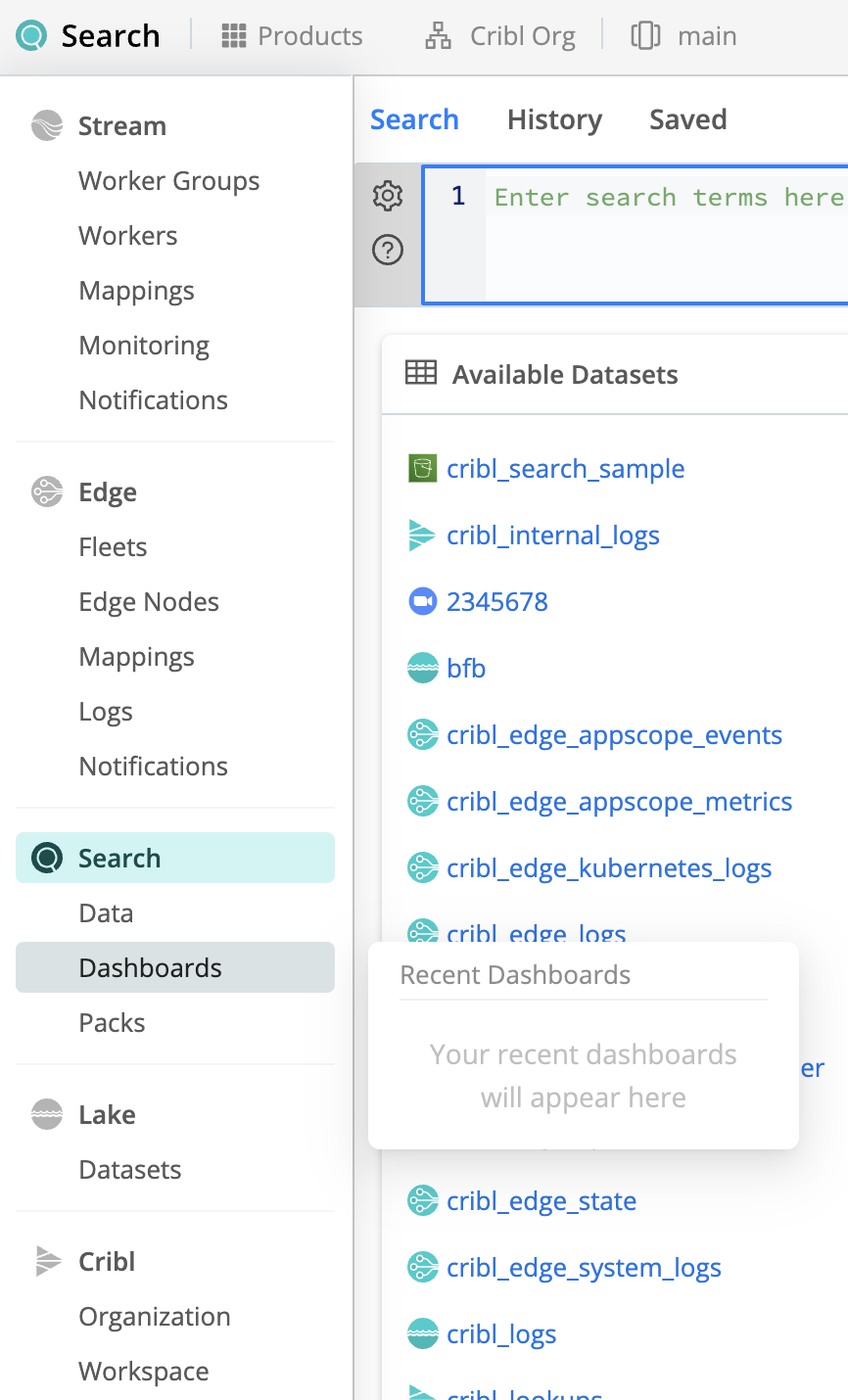
Task: Open the 2345678 dataset
Action: 497,601
